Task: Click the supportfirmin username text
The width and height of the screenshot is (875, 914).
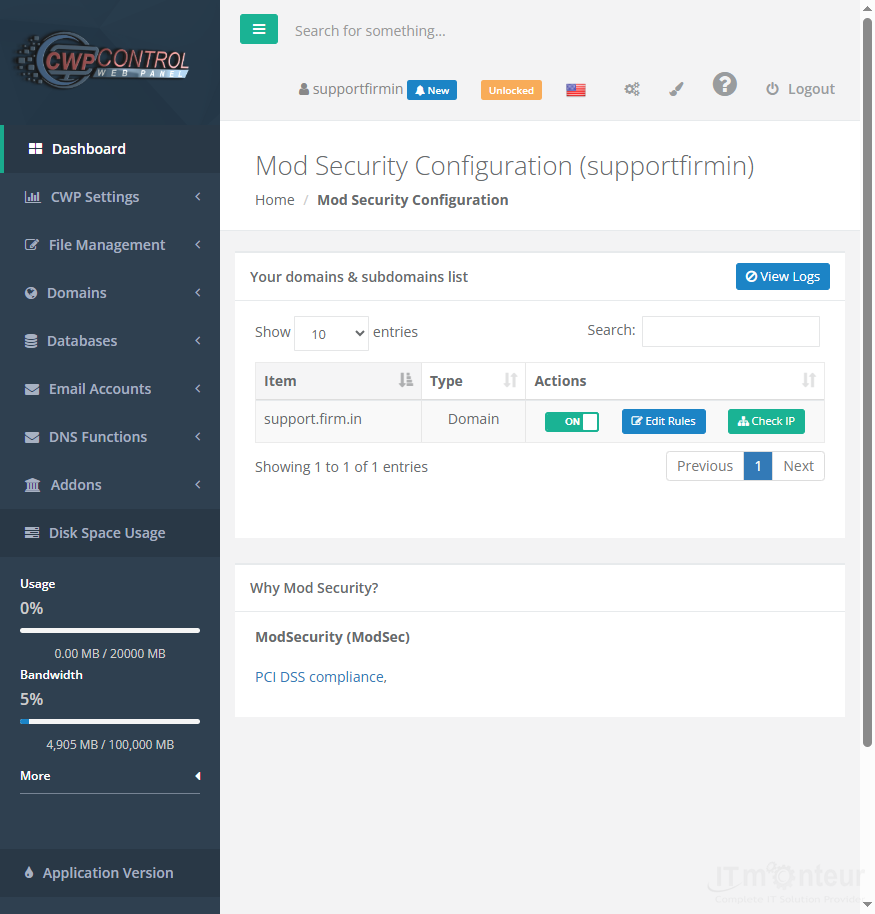Action: (x=357, y=89)
